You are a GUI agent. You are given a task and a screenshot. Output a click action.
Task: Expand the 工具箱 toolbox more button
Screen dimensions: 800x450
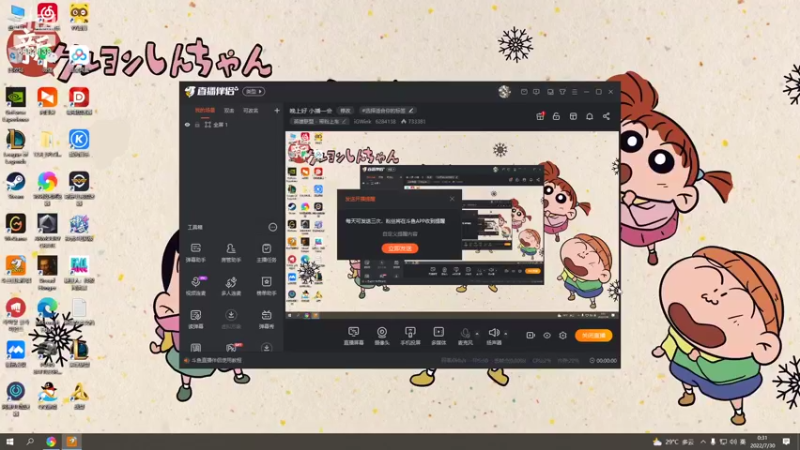272,227
